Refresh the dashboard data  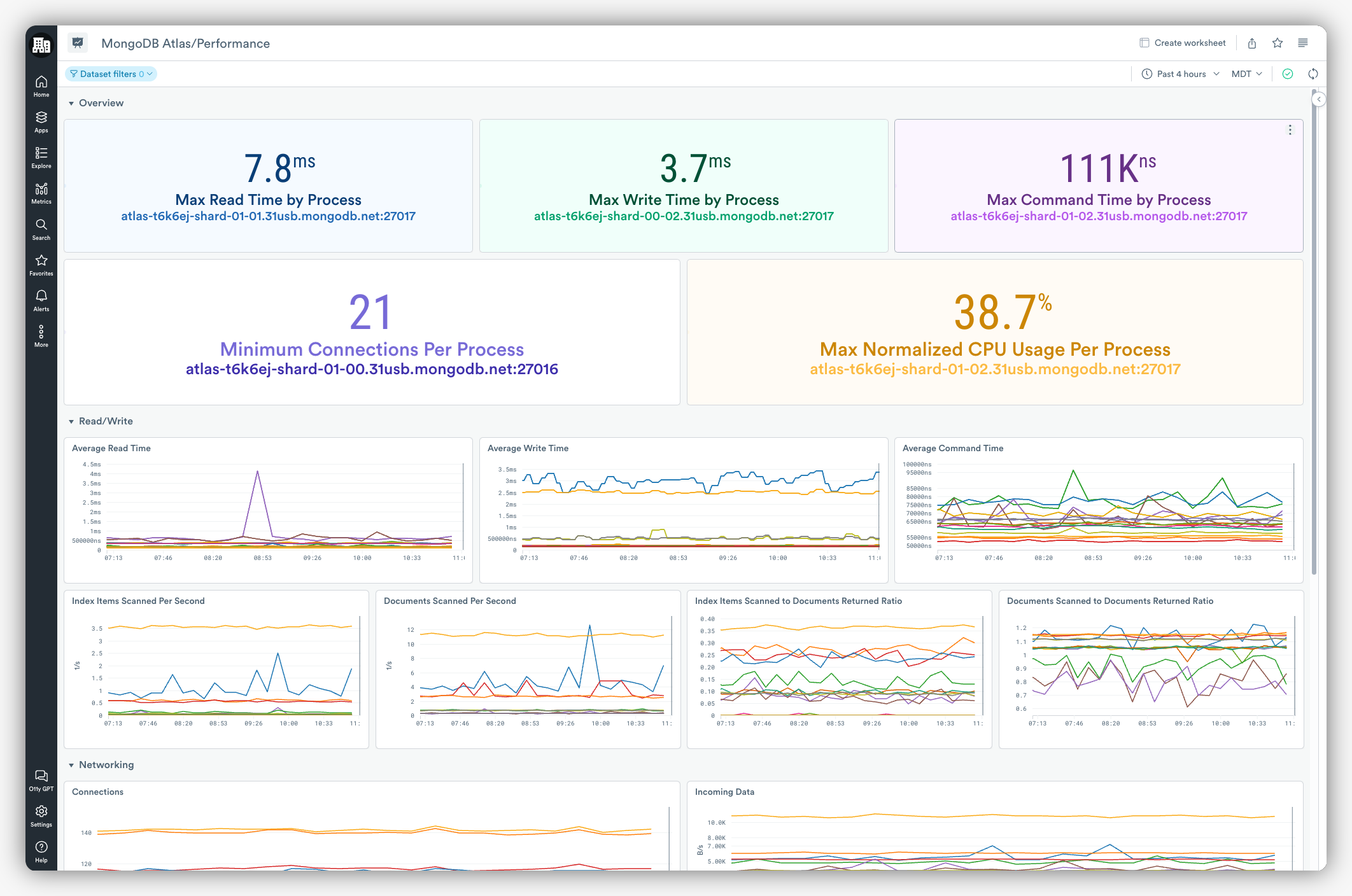coord(1313,74)
